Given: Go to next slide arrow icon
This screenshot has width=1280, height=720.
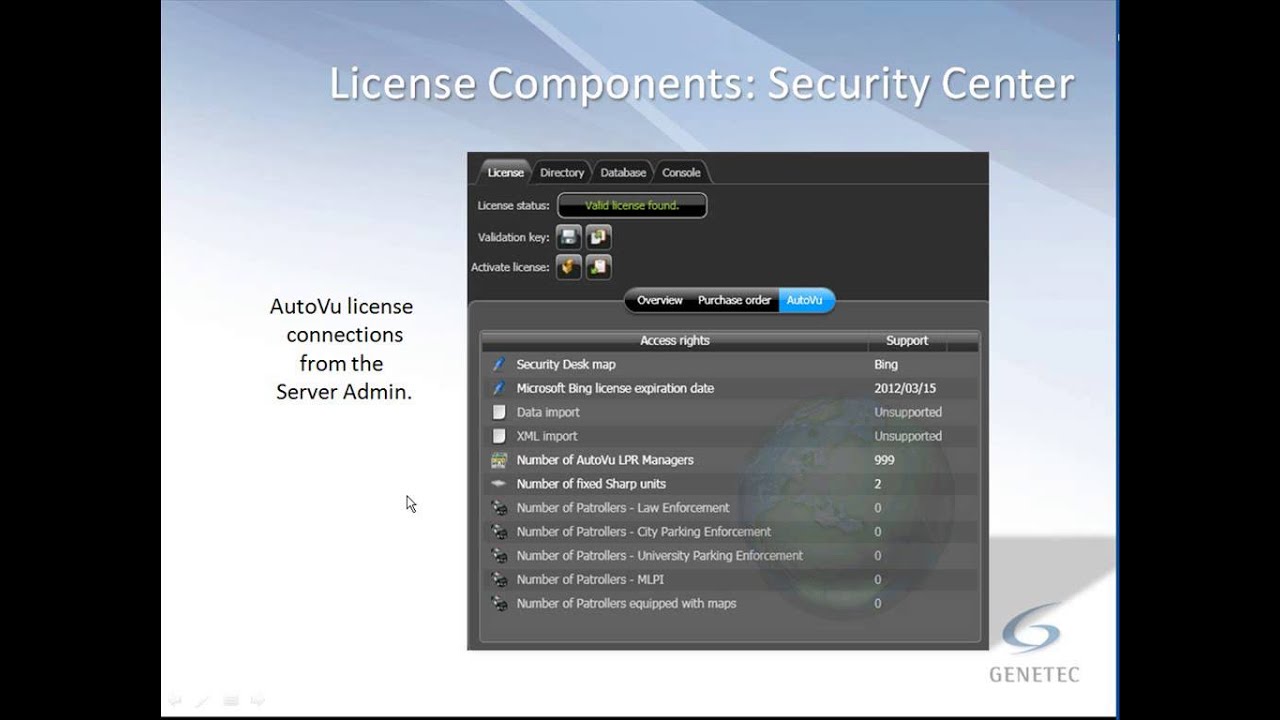Looking at the screenshot, I should tap(258, 701).
